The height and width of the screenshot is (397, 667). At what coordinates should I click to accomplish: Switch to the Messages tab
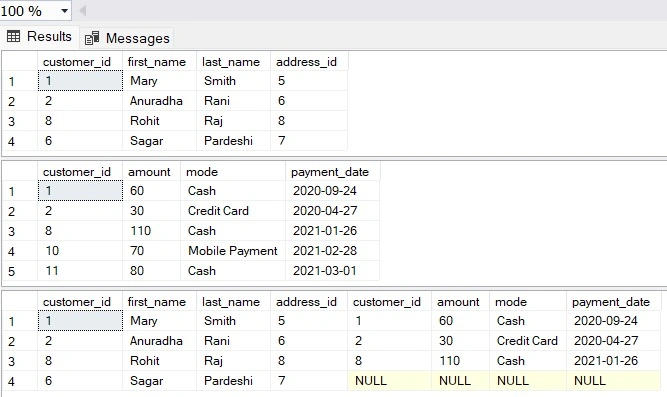(x=127, y=38)
